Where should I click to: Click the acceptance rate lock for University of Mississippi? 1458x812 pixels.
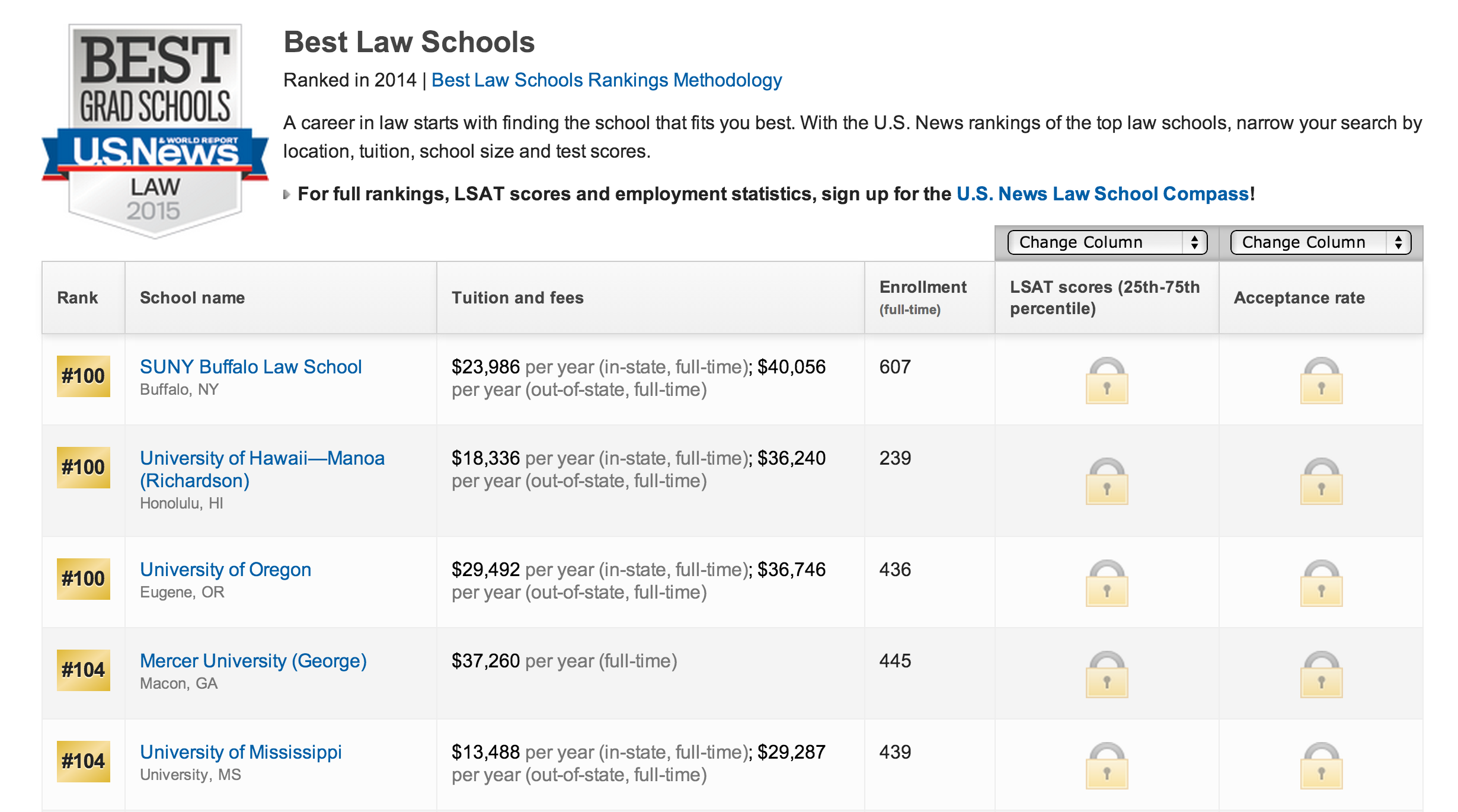[1321, 766]
